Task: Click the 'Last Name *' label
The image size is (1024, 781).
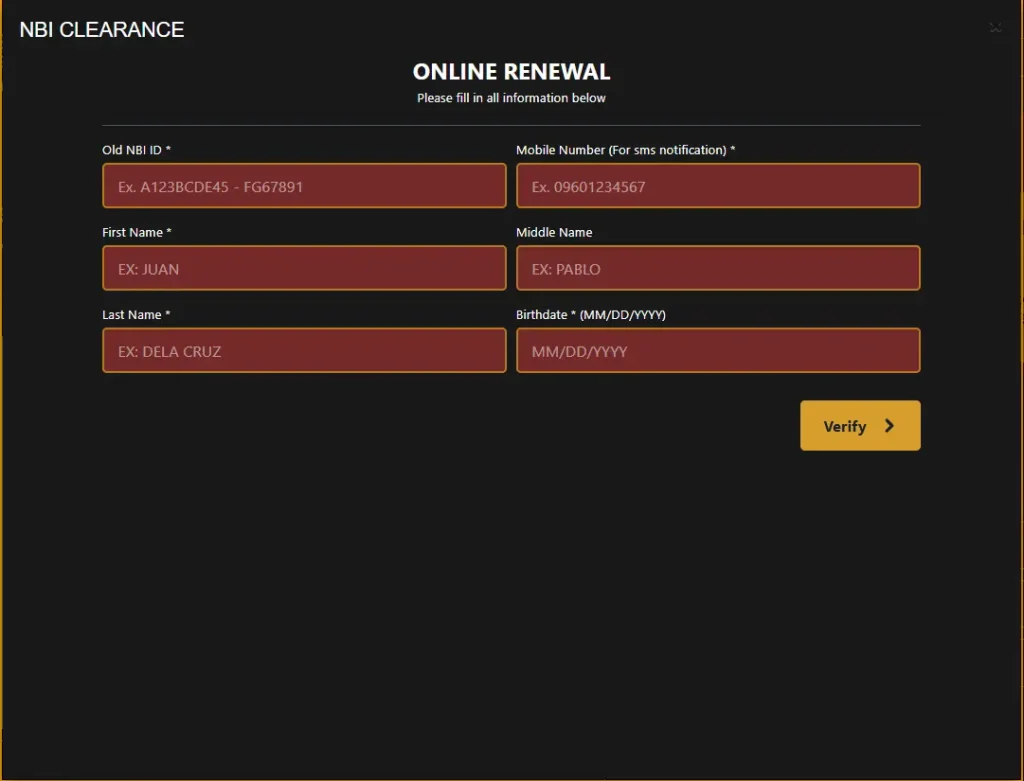Action: [136, 314]
